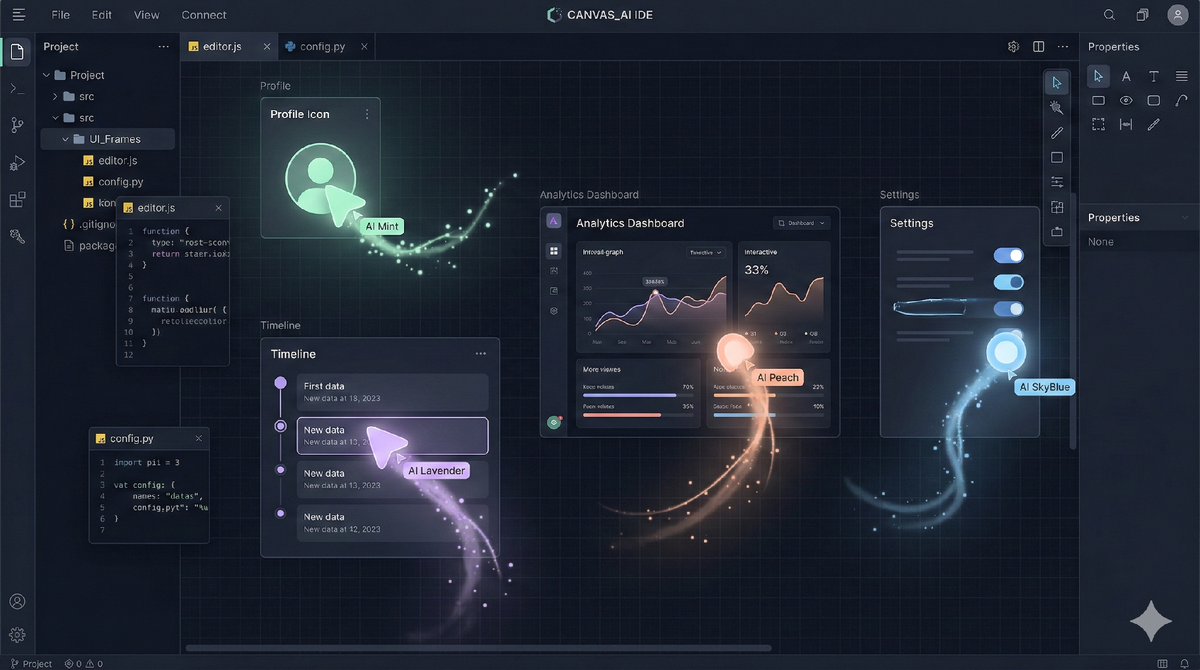Viewport: 1200px width, 670px height.
Task: Open the Explorer files icon in activity bar
Action: click(x=17, y=51)
